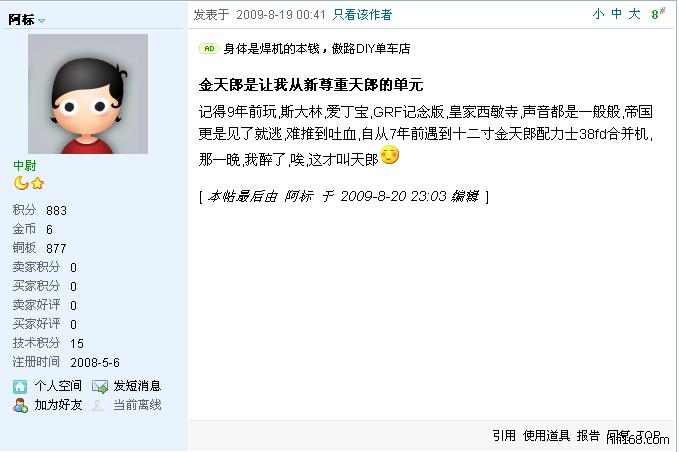Click 报告 to report post
Image resolution: width=679 pixels, height=452 pixels.
588,436
